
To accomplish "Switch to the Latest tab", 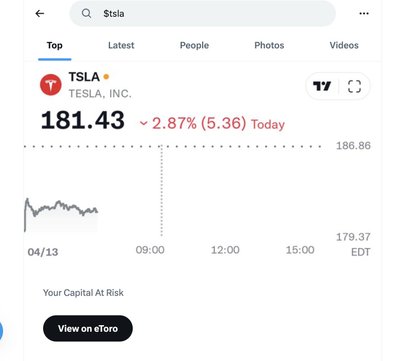I will tap(121, 45).
